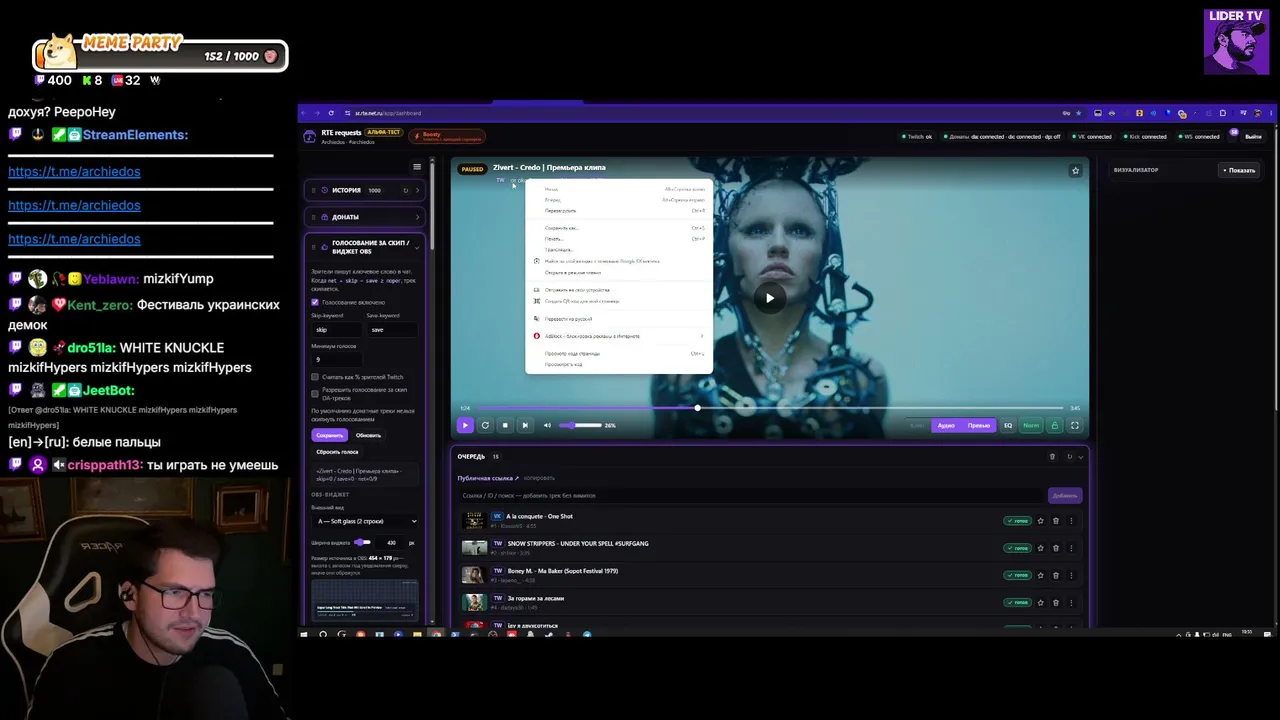Choose Перевести на русский in context menu
This screenshot has width=1280, height=720.
619,319
